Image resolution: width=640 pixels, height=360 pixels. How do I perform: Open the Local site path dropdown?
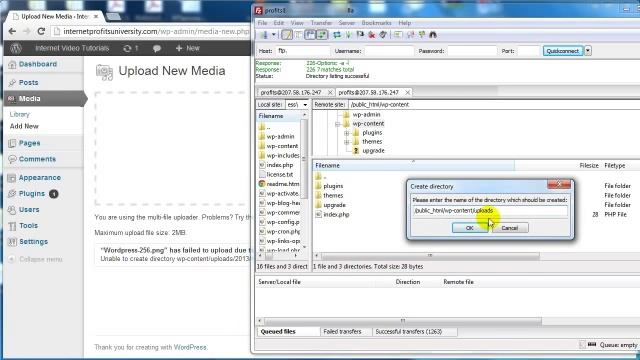click(305, 105)
